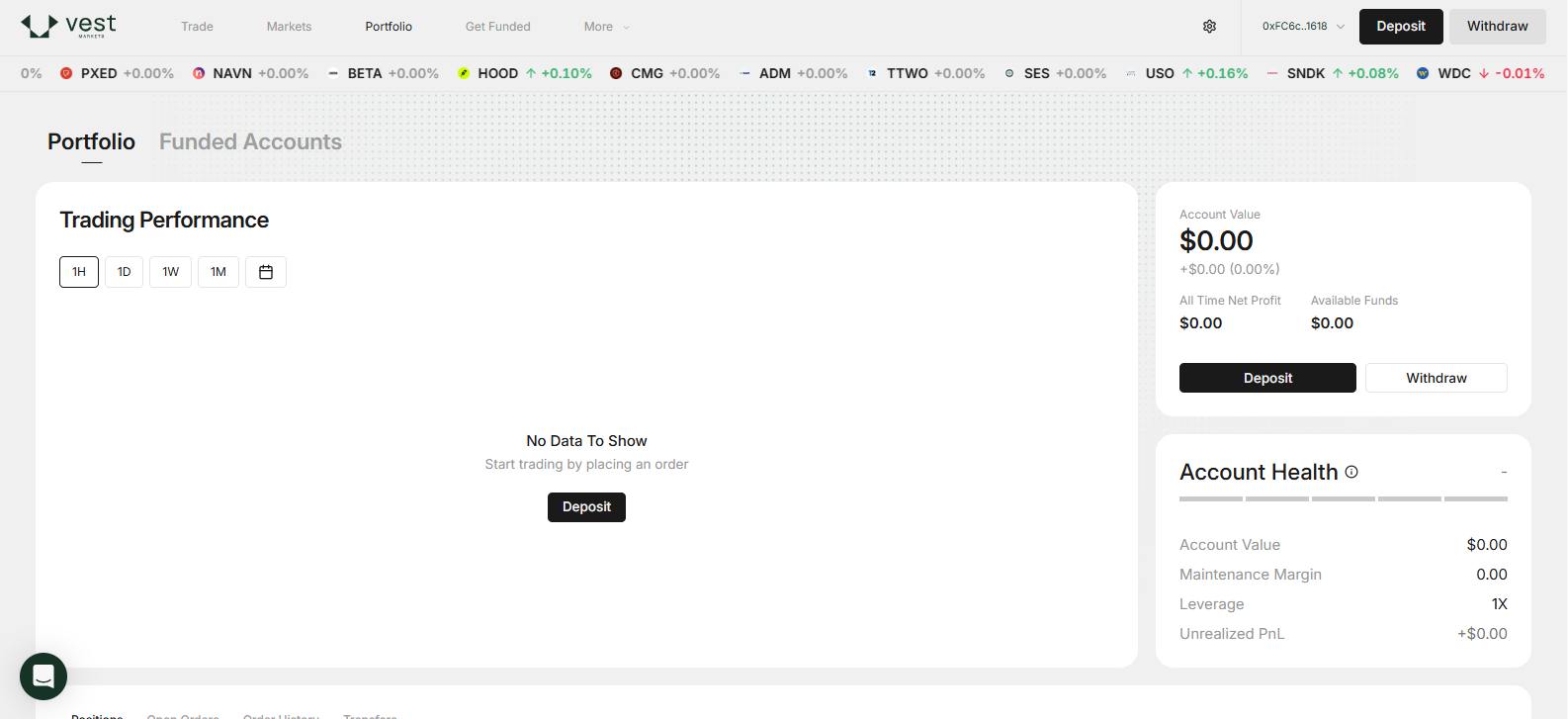Click the Account Health progress bar
Viewport: 1568px width, 719px height.
[1344, 499]
